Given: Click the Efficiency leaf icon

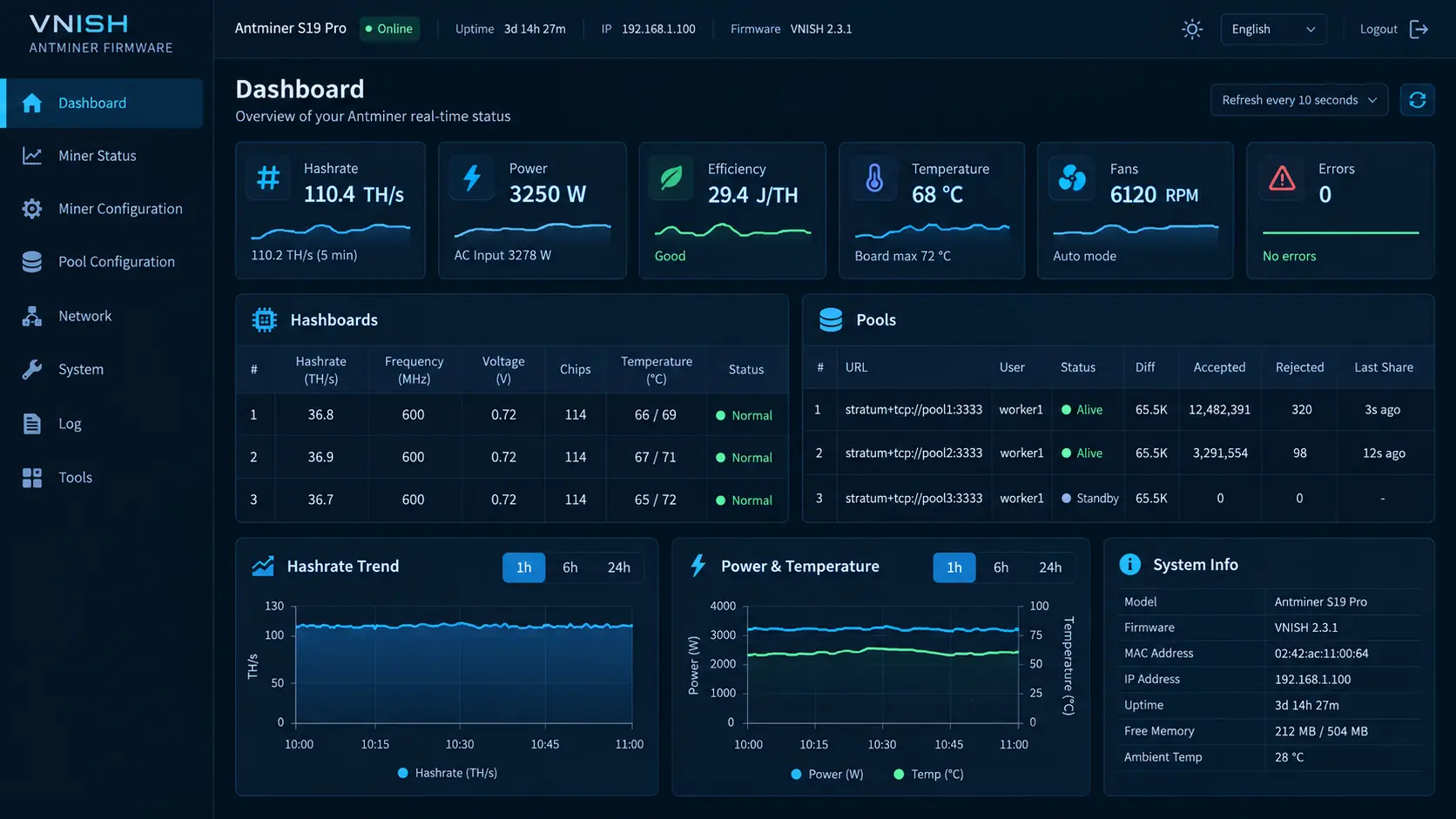Looking at the screenshot, I should click(x=671, y=178).
